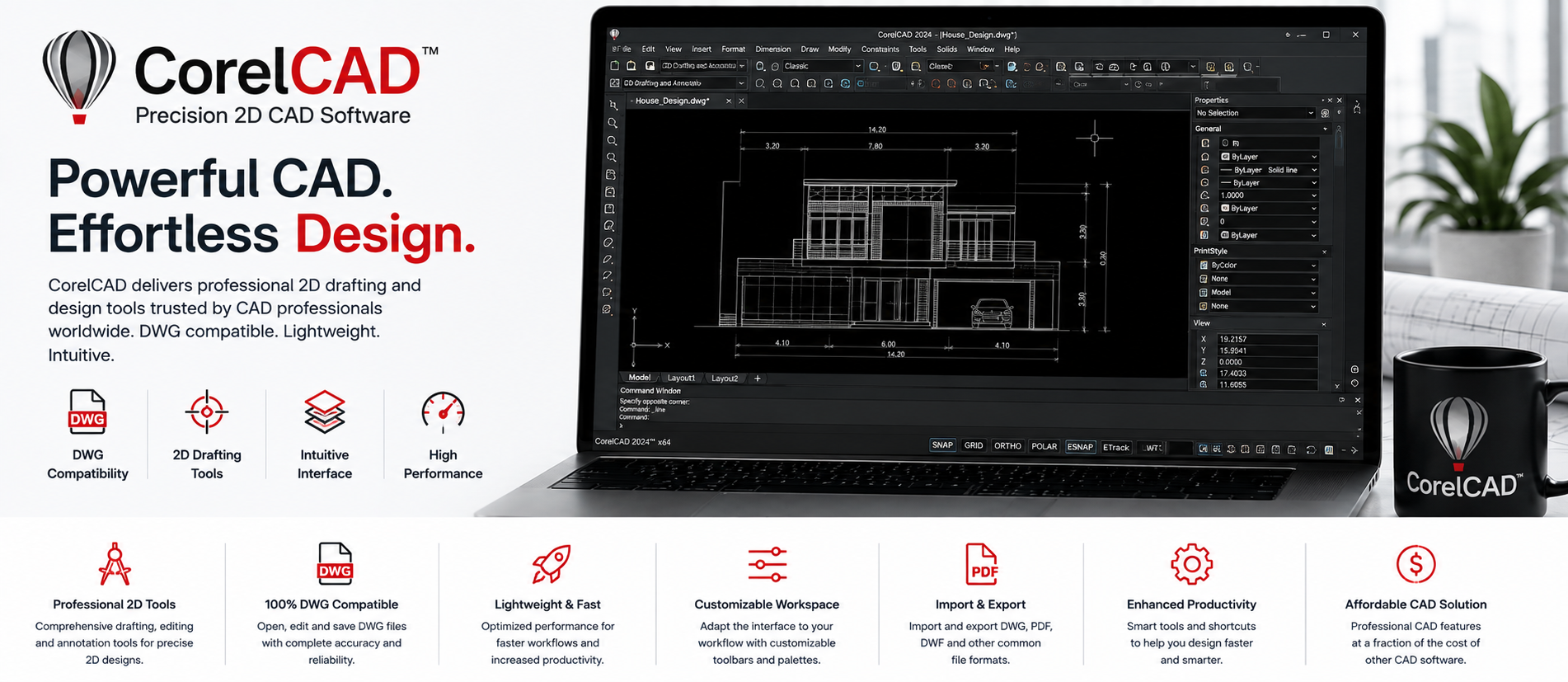
Task: Click the quick select icon beside No Selection
Action: (1325, 113)
